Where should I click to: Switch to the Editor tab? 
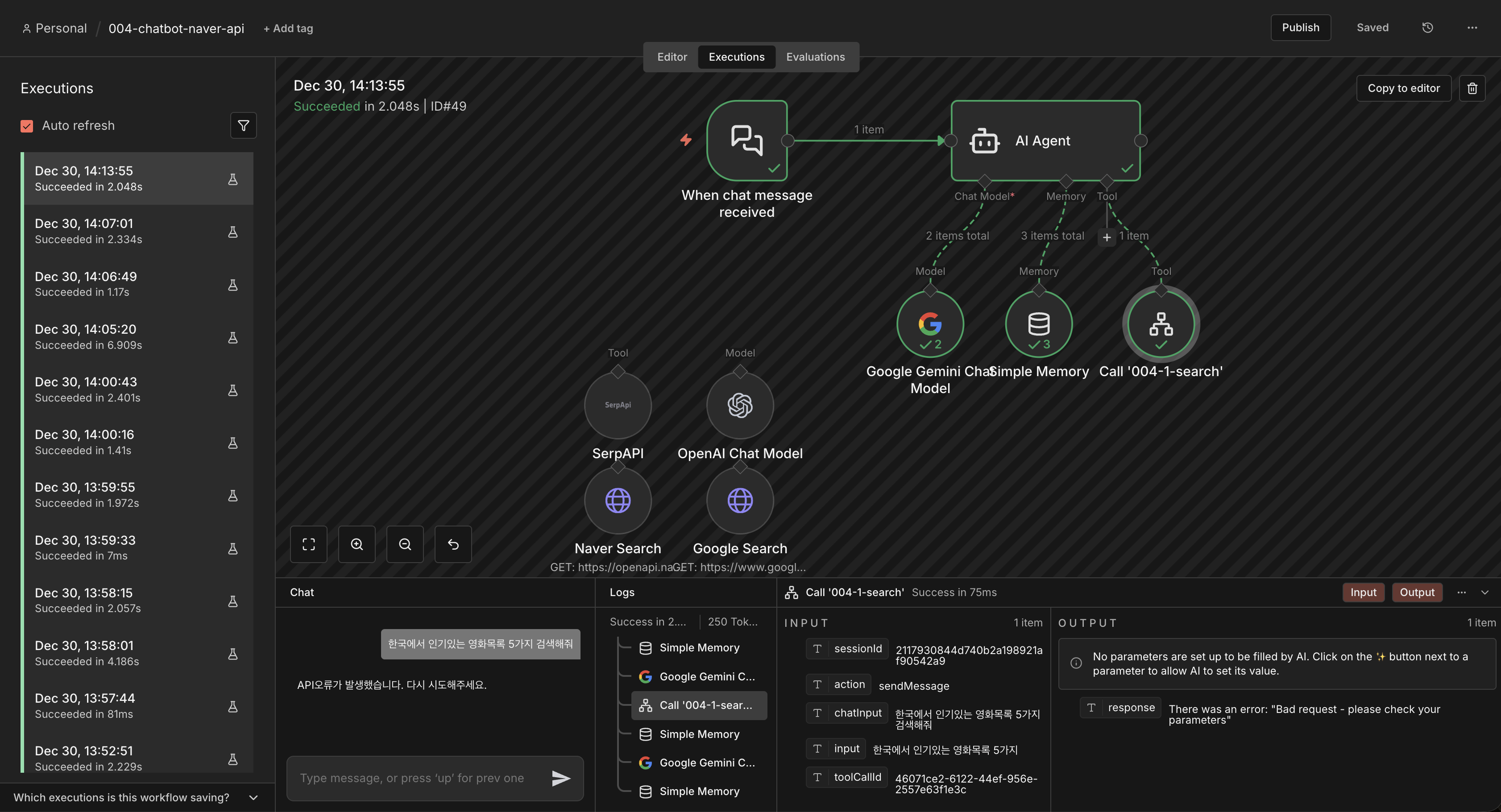tap(672, 57)
